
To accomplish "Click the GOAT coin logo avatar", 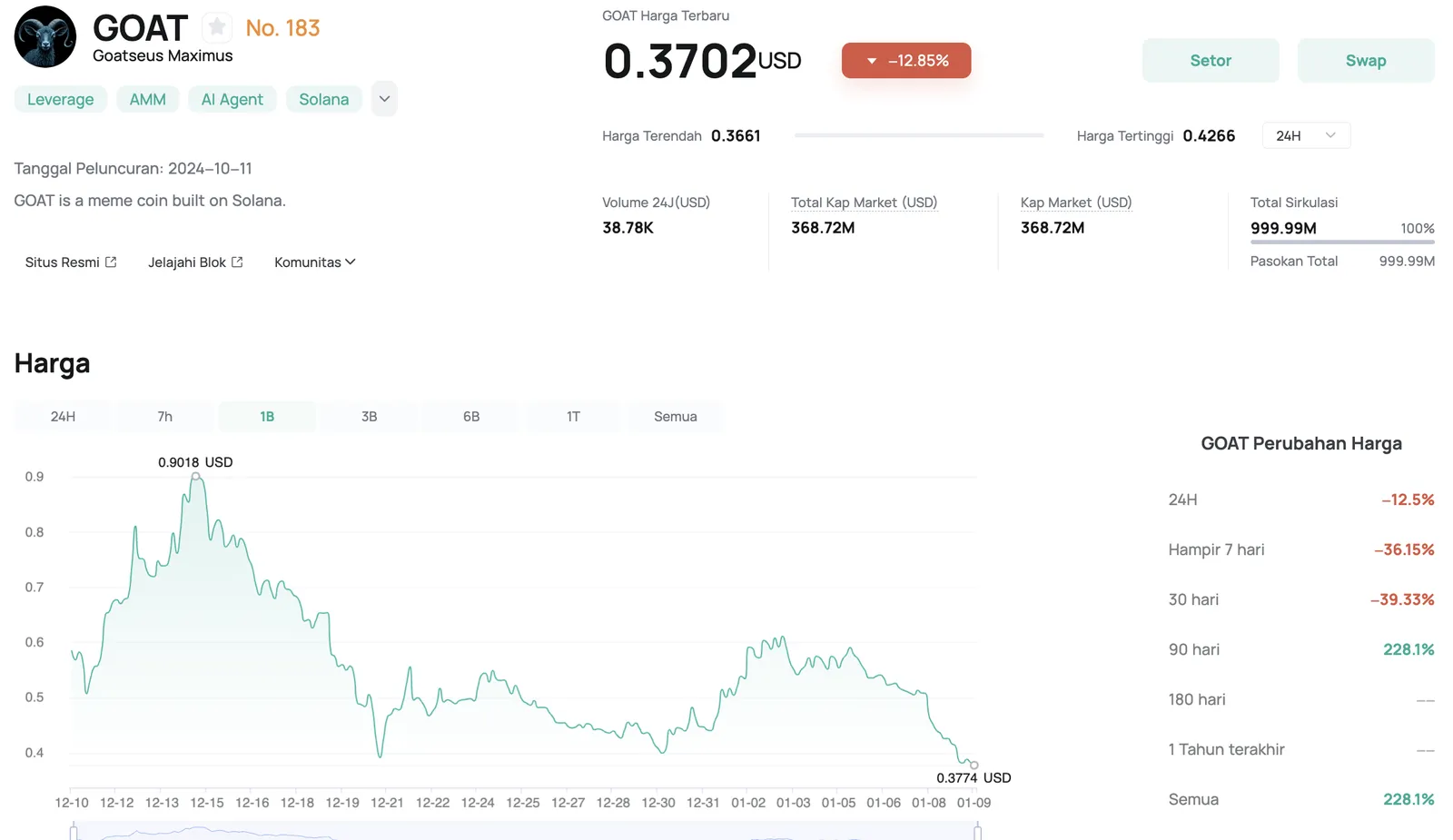I will pyautogui.click(x=45, y=37).
